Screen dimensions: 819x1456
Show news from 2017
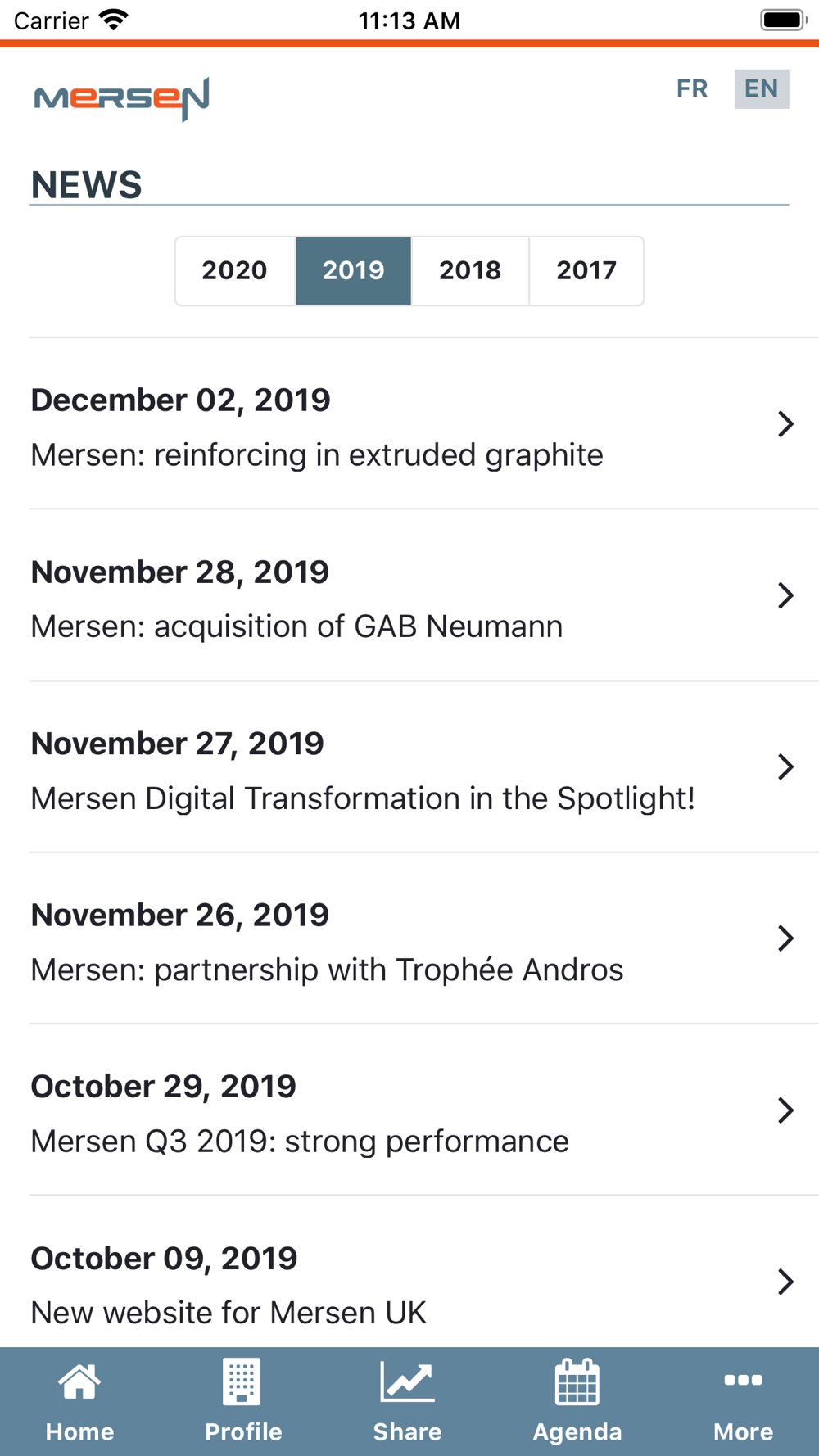[x=586, y=270]
